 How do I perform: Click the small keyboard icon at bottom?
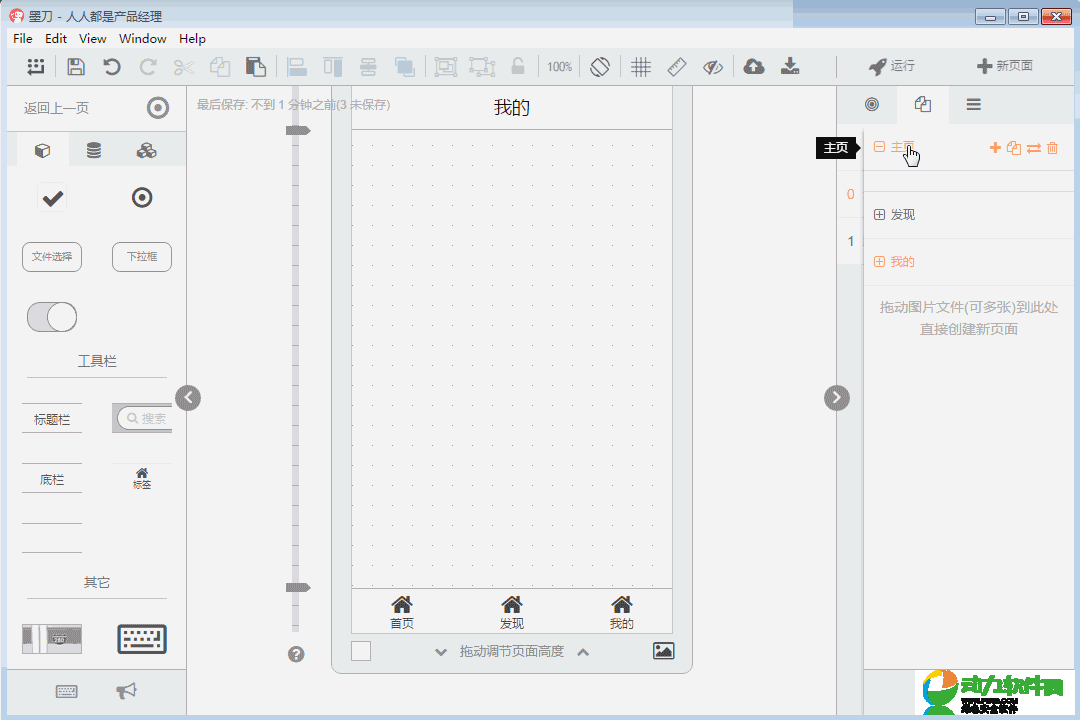tap(66, 691)
